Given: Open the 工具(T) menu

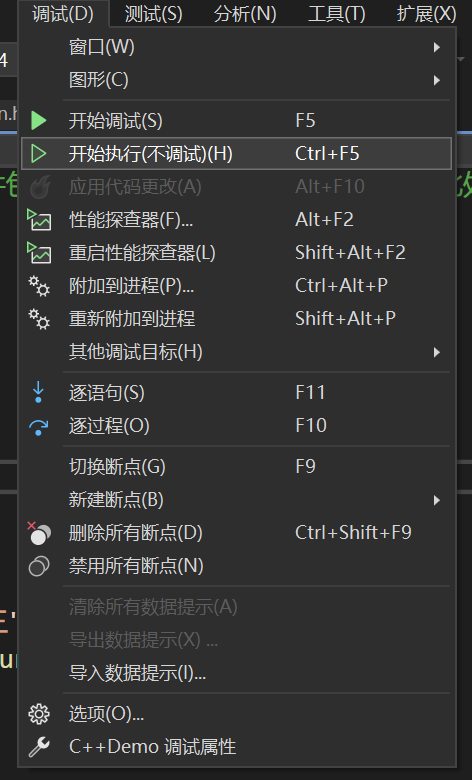Looking at the screenshot, I should [x=336, y=13].
